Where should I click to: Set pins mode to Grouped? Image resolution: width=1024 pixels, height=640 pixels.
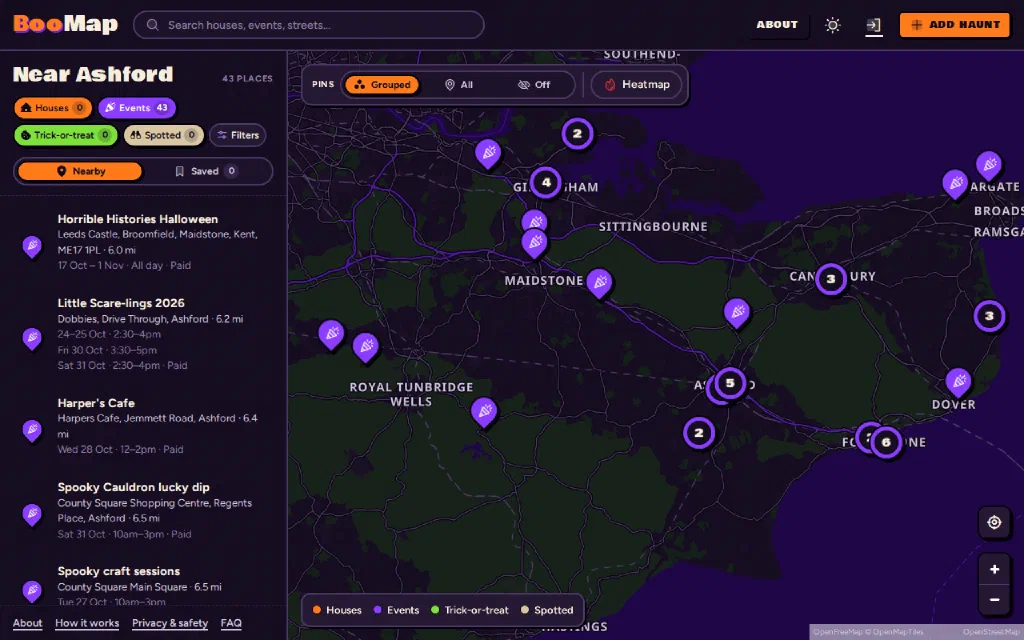click(x=382, y=85)
